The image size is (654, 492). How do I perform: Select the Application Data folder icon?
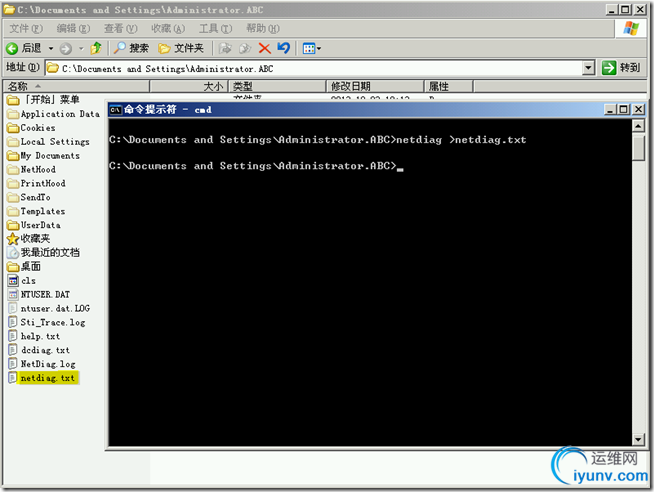pyautogui.click(x=13, y=114)
